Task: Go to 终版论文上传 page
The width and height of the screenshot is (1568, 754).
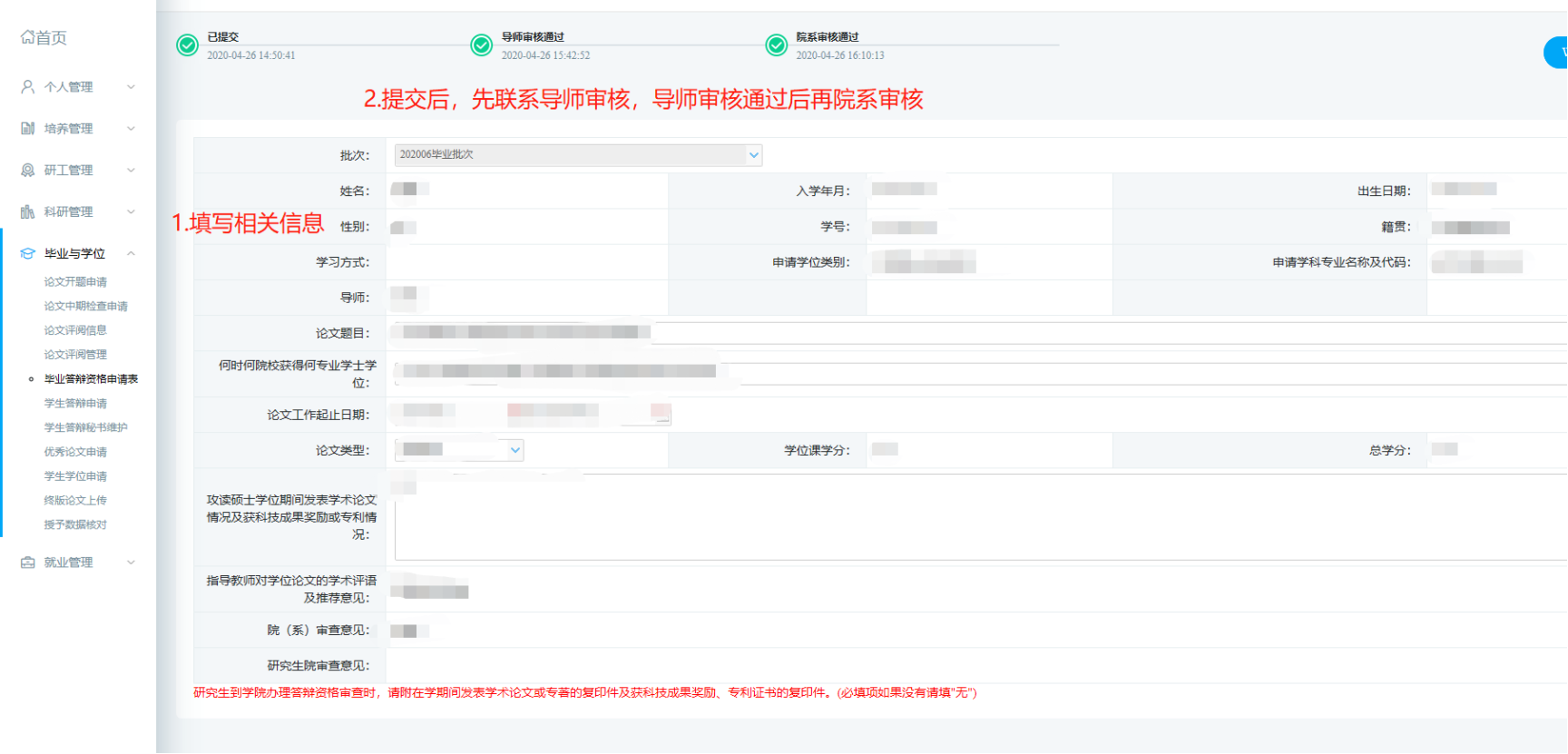Action: pos(75,501)
